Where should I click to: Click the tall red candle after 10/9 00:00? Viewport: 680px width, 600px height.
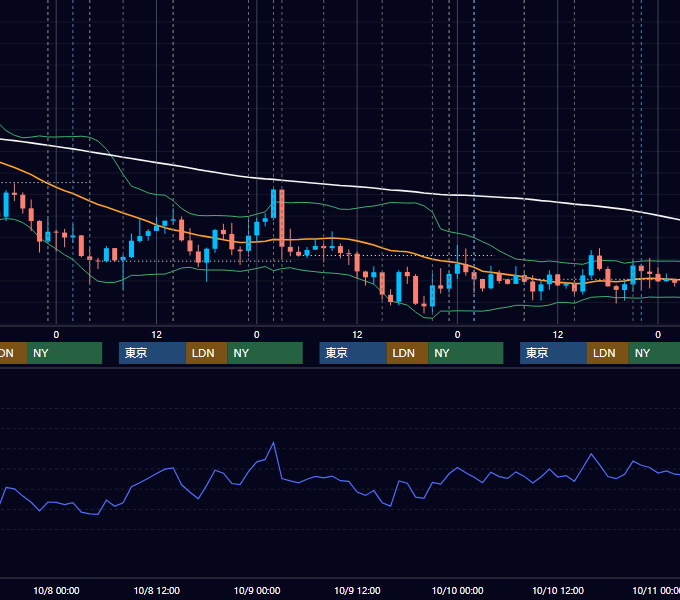[x=282, y=218]
